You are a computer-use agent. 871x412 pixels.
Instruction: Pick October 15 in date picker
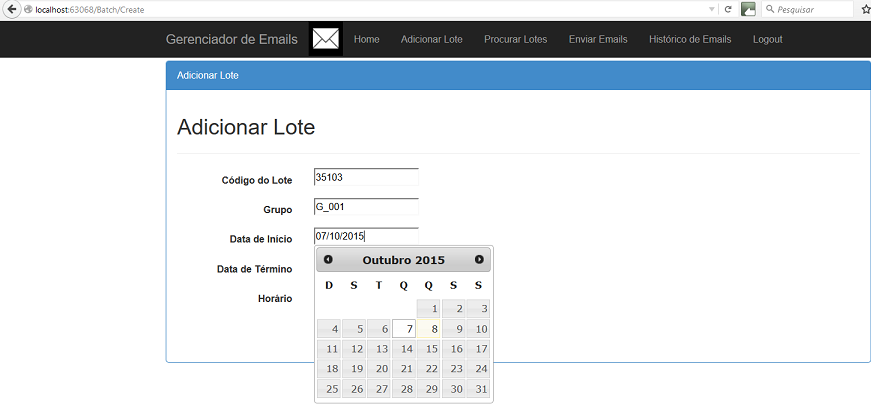pos(429,349)
